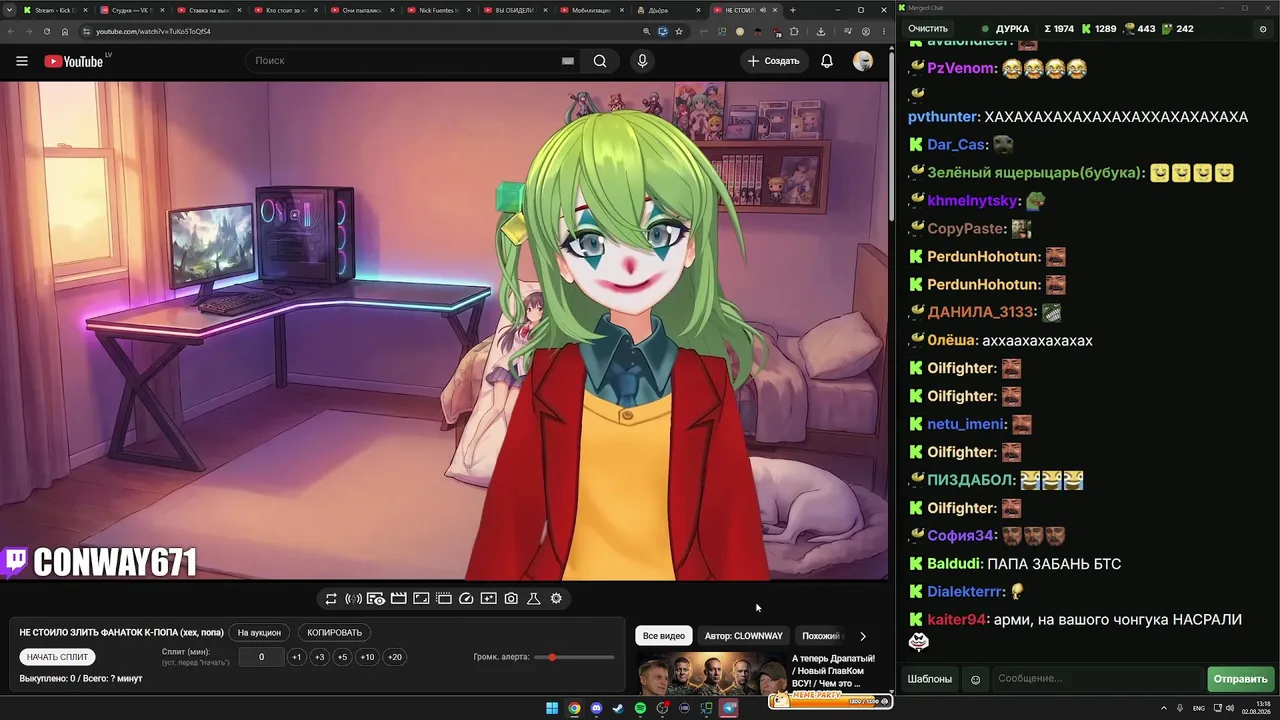Image resolution: width=1280 pixels, height=720 pixels.
Task: Open the flask experiments icon
Action: tap(533, 599)
